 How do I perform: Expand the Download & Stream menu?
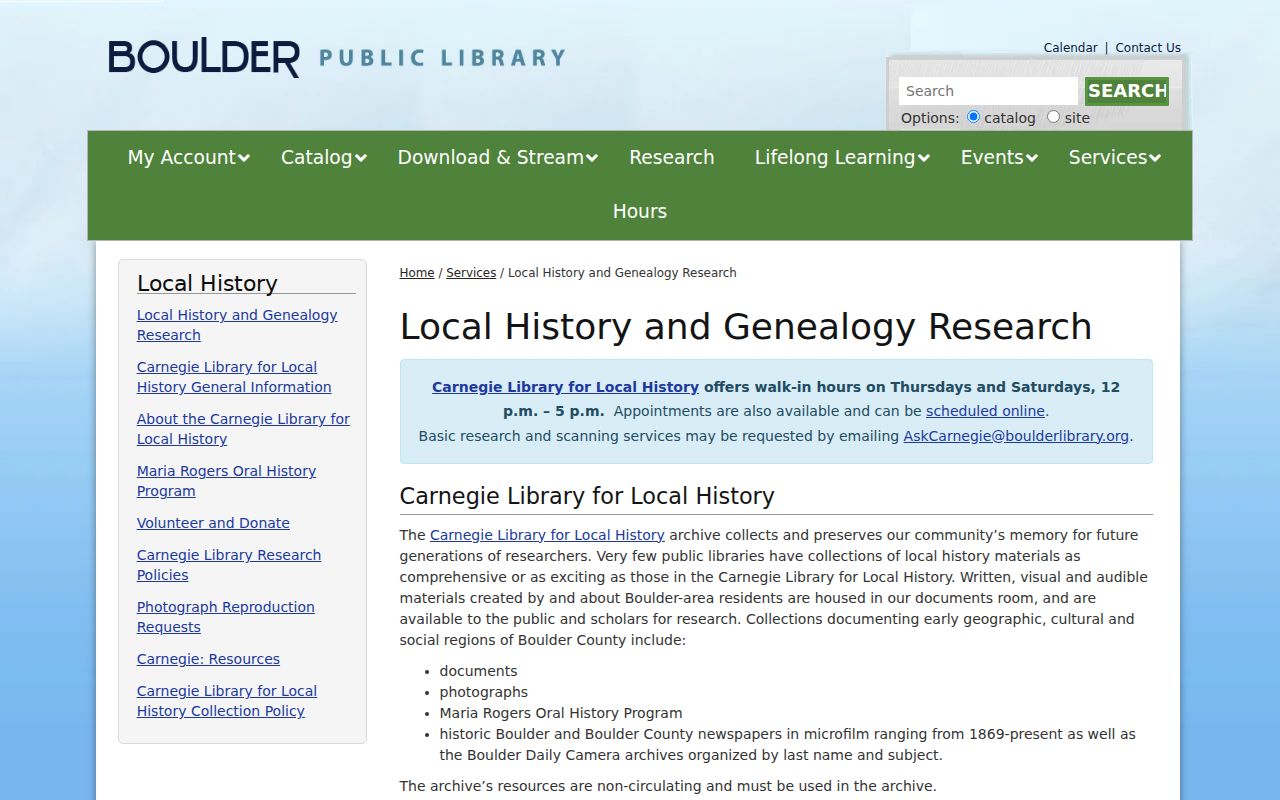[497, 157]
